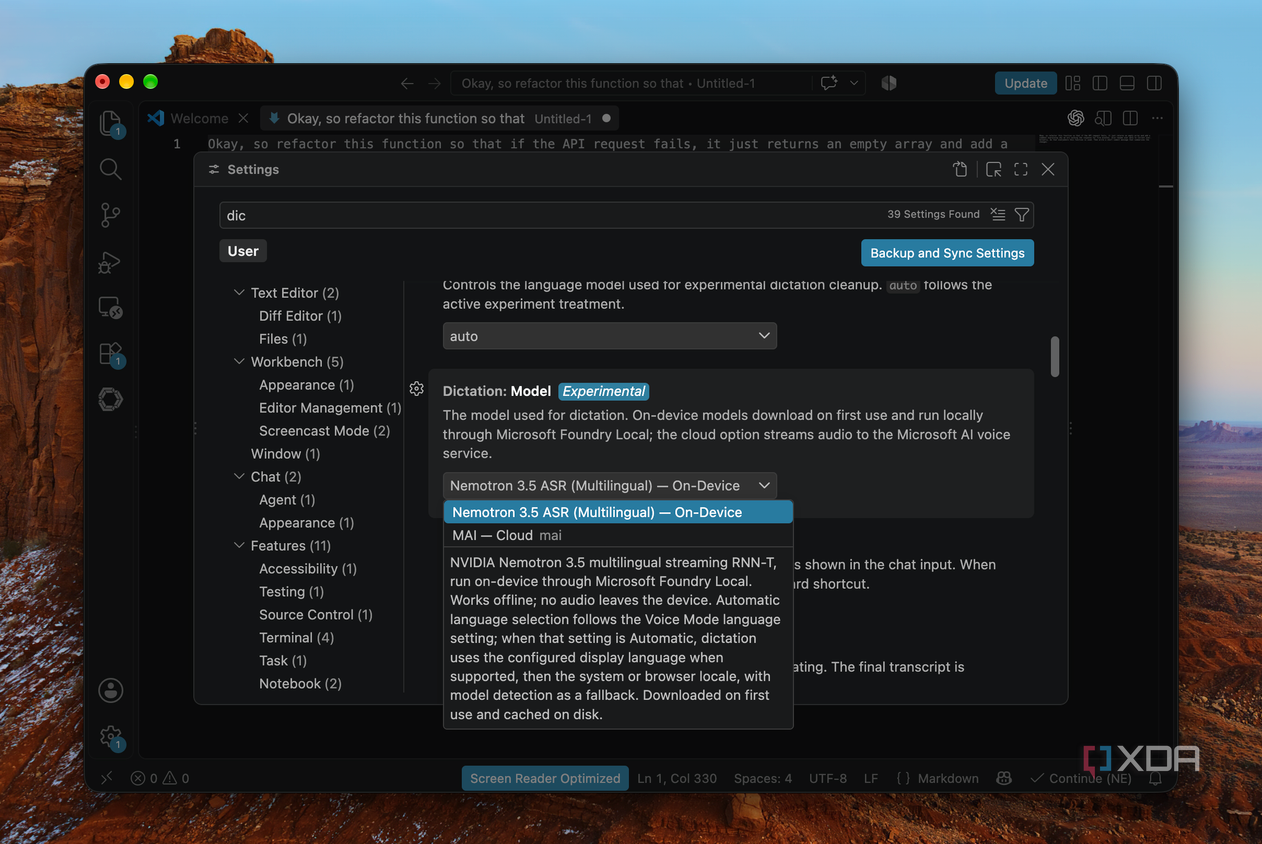Open the Manage gear in activity bar
Viewport: 1262px width, 844px height.
point(111,738)
